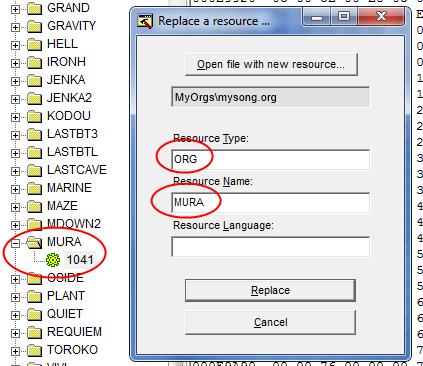This screenshot has width=423, height=366.
Task: Select the MDOWN2 tree label
Action: pos(74,224)
